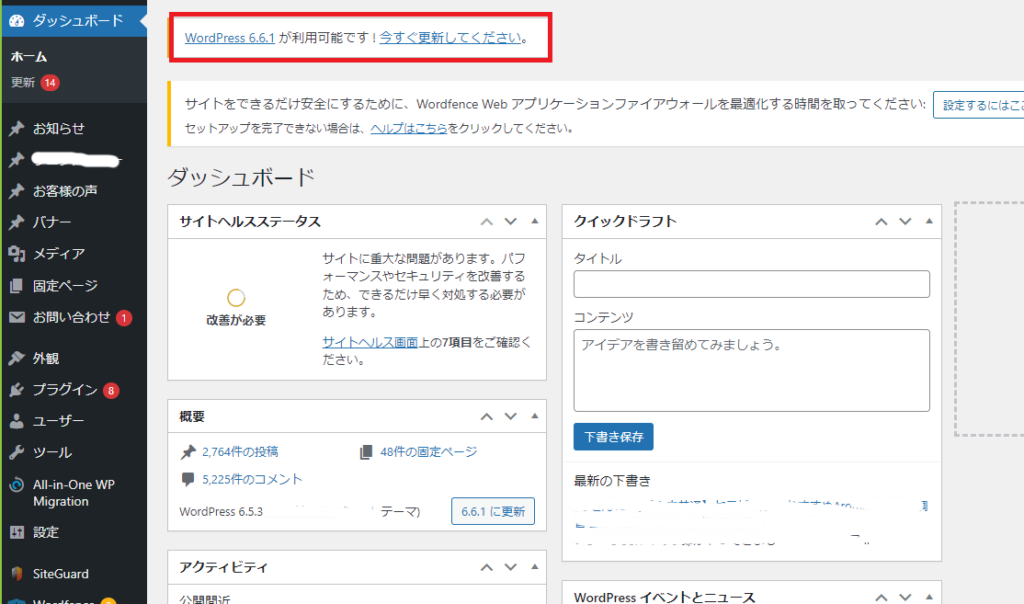Move サイトヘルスステータス panel up

(487, 221)
